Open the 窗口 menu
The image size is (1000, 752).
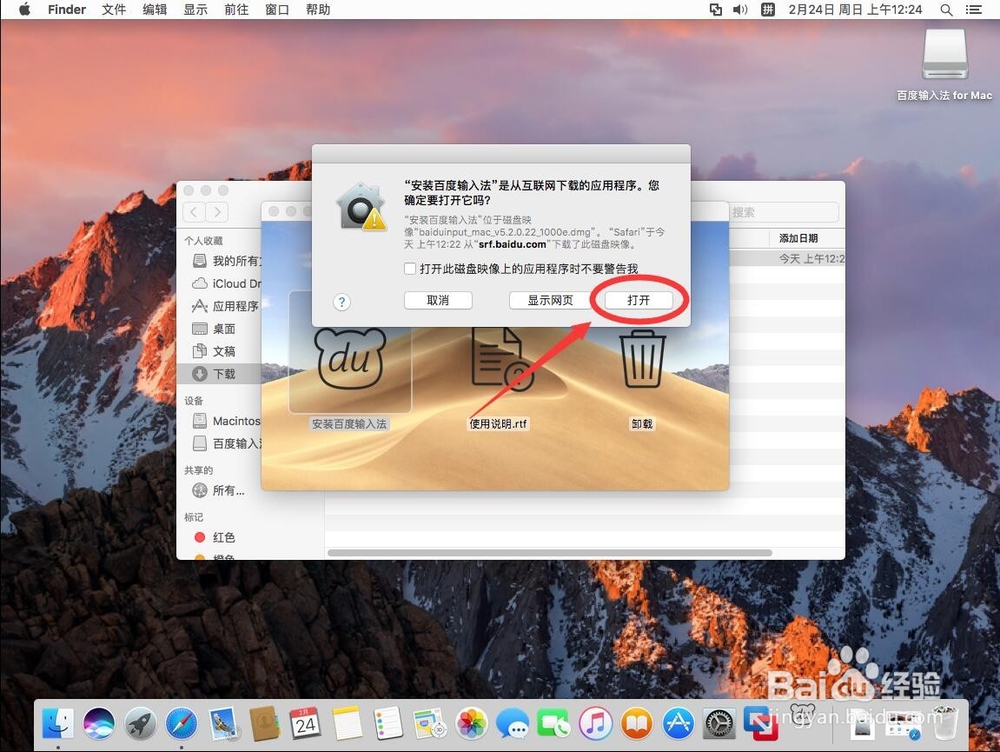[x=277, y=10]
